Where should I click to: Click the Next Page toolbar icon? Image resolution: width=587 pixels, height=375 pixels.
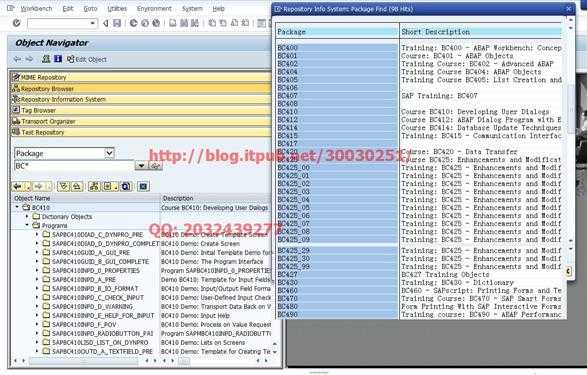tap(234, 23)
